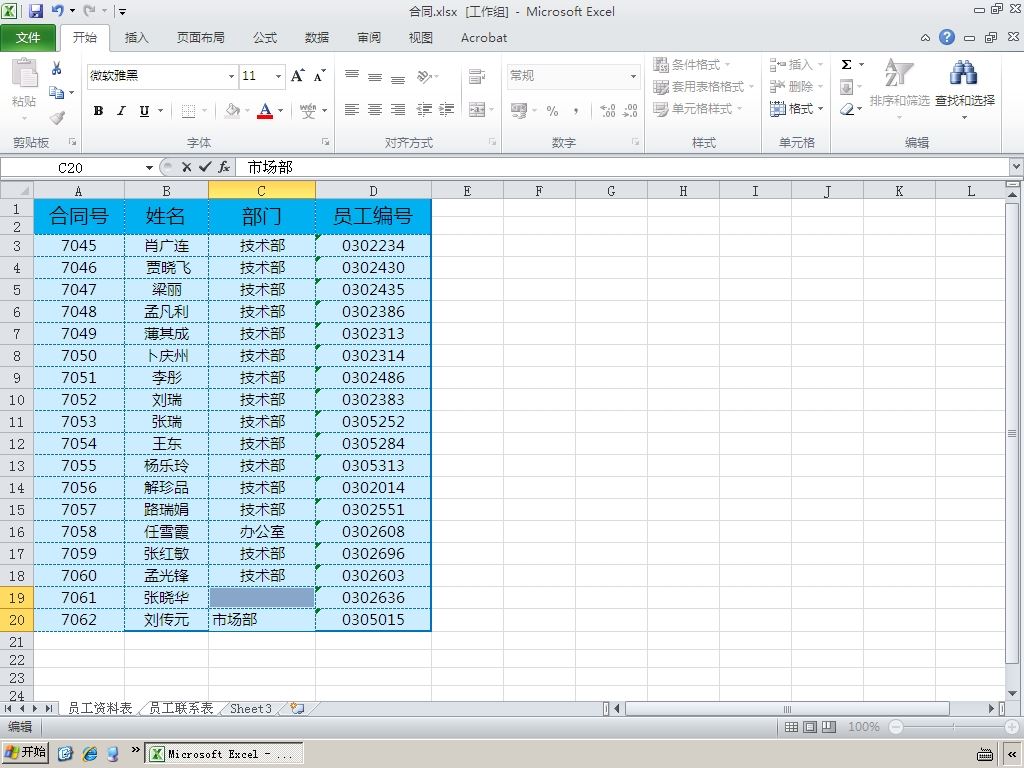This screenshot has width=1024, height=768.
Task: Open the font size dropdown showing 11
Action: pyautogui.click(x=278, y=76)
